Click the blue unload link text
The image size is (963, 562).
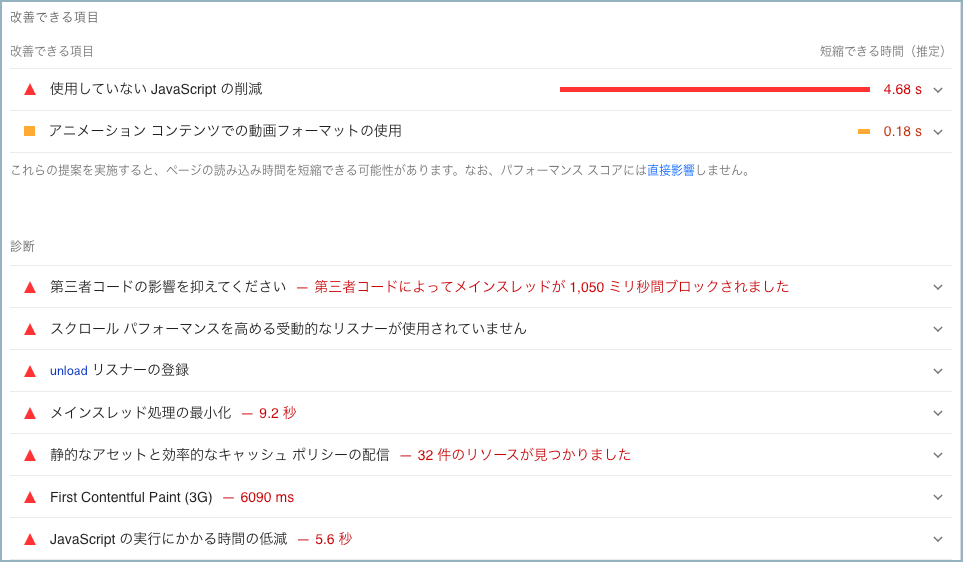pos(69,371)
